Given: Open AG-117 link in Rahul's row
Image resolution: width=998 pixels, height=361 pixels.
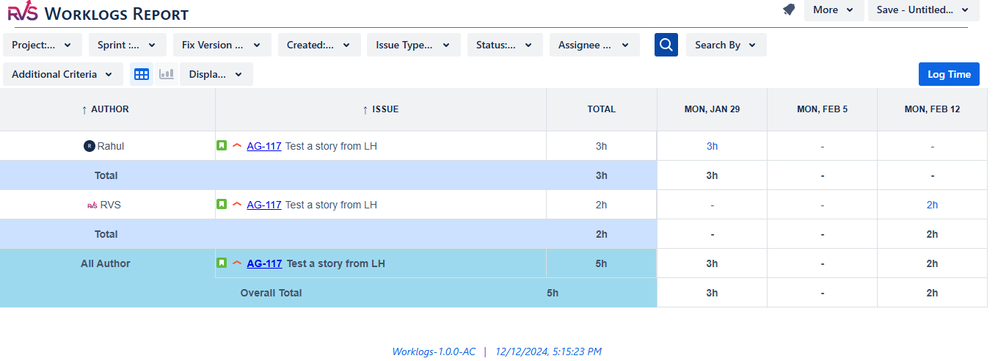Looking at the screenshot, I should [264, 146].
